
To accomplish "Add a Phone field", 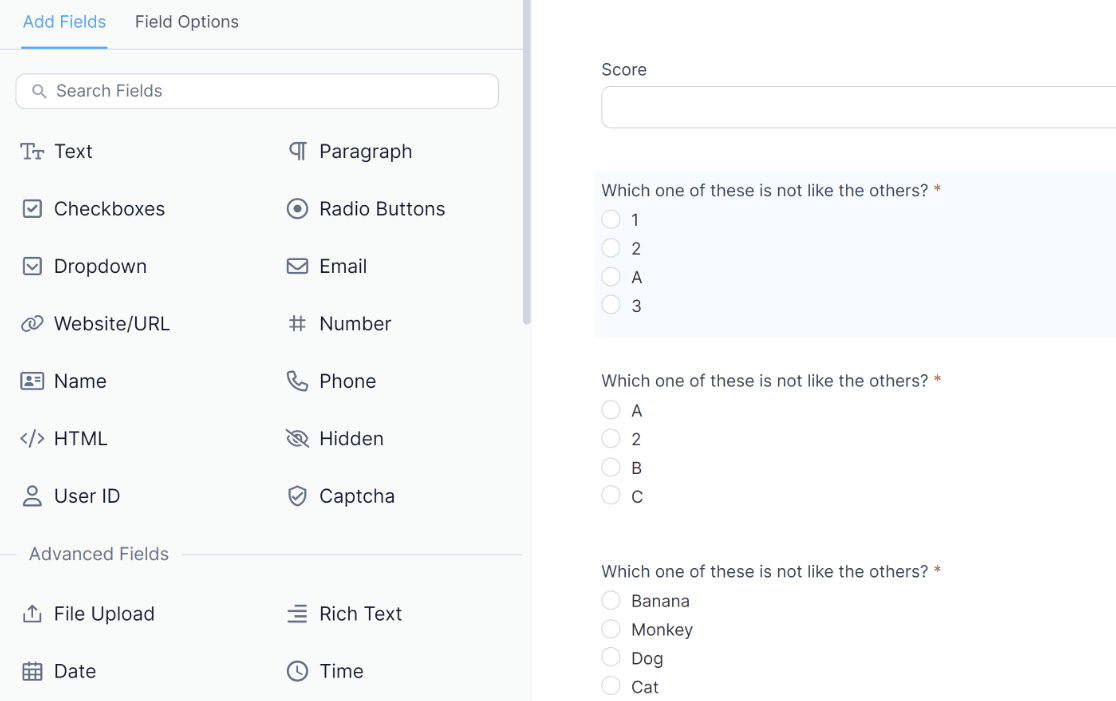I will pyautogui.click(x=347, y=381).
